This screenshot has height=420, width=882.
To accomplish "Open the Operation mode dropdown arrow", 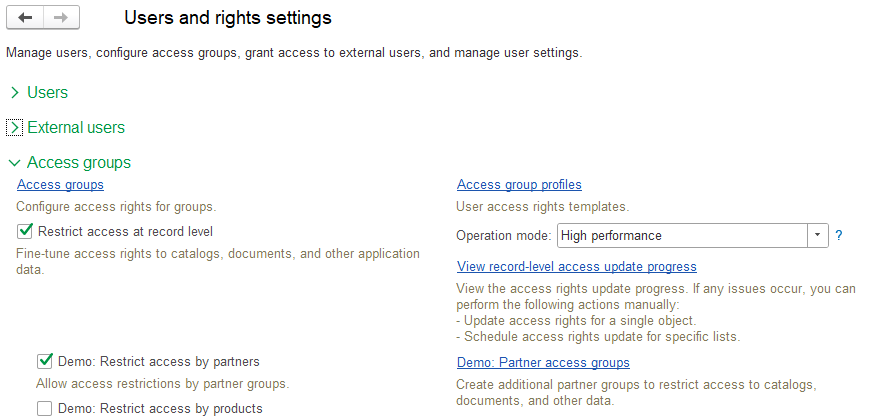I will click(x=818, y=236).
